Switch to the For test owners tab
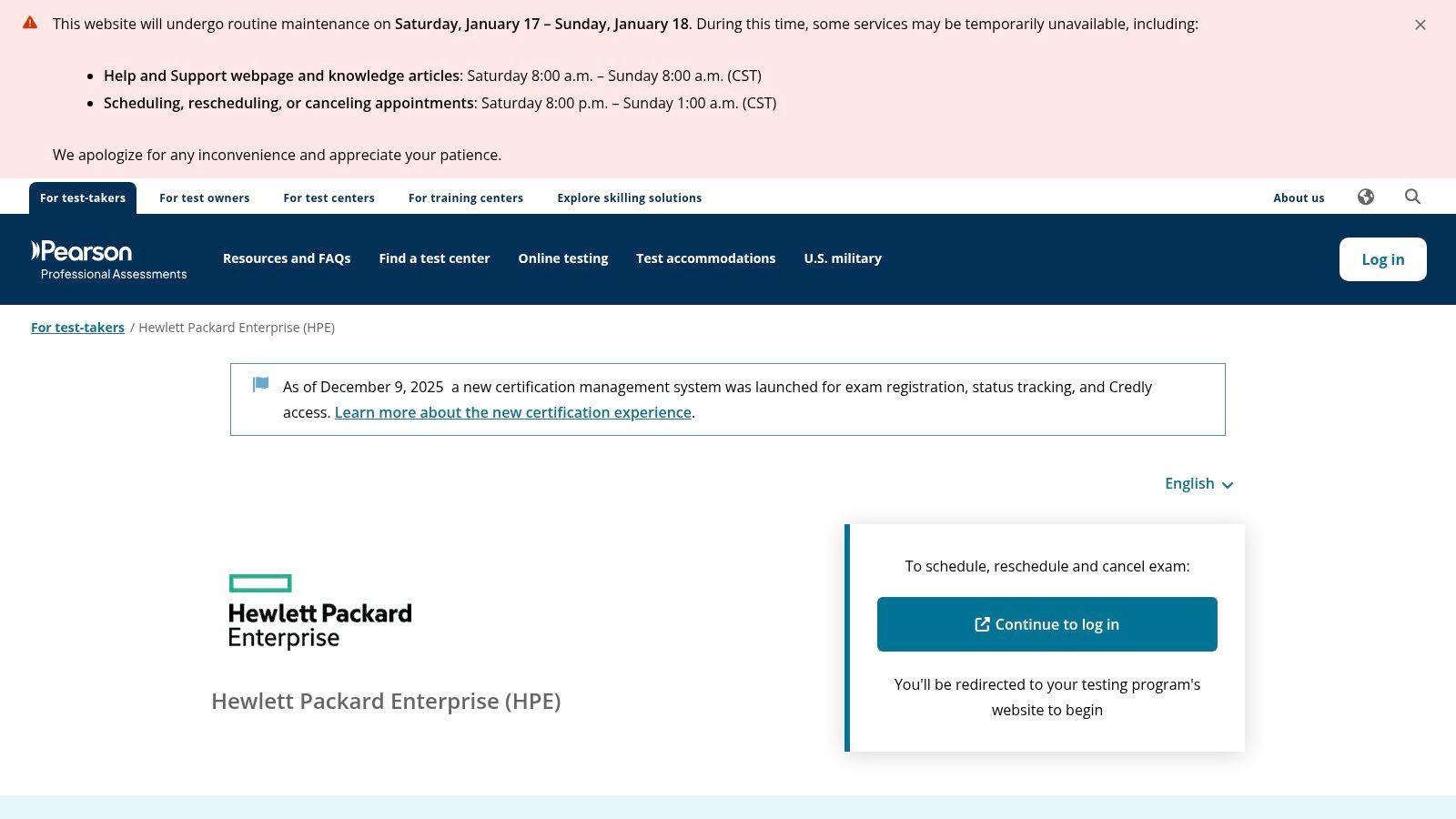This screenshot has width=1456, height=819. pos(204,197)
